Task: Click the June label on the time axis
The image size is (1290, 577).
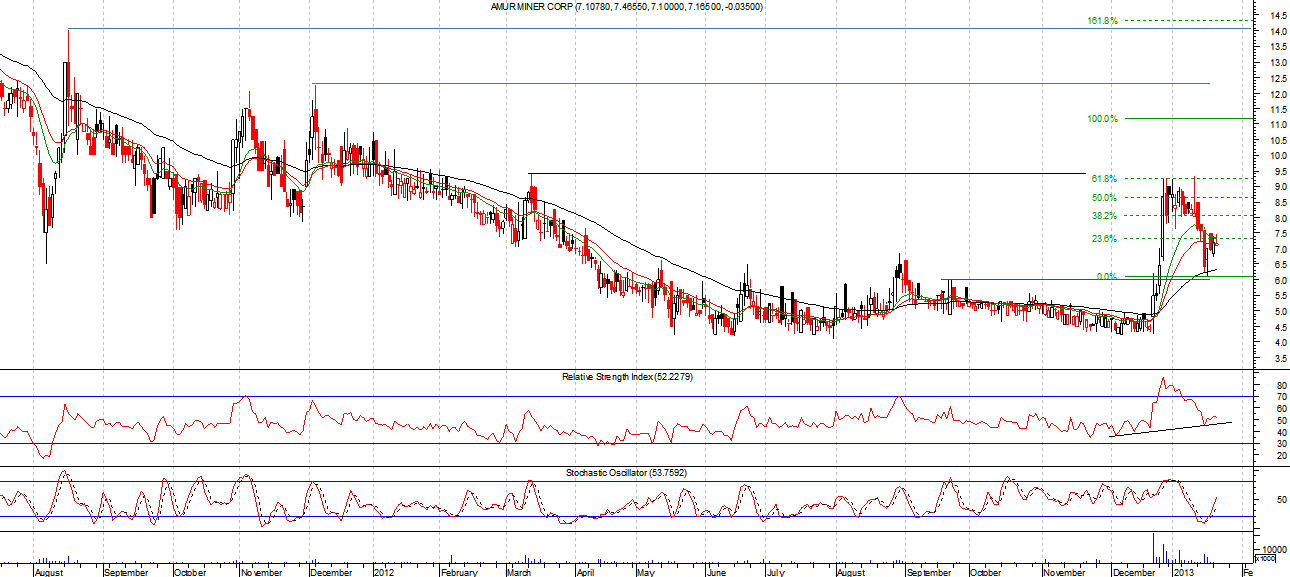Action: pos(714,572)
